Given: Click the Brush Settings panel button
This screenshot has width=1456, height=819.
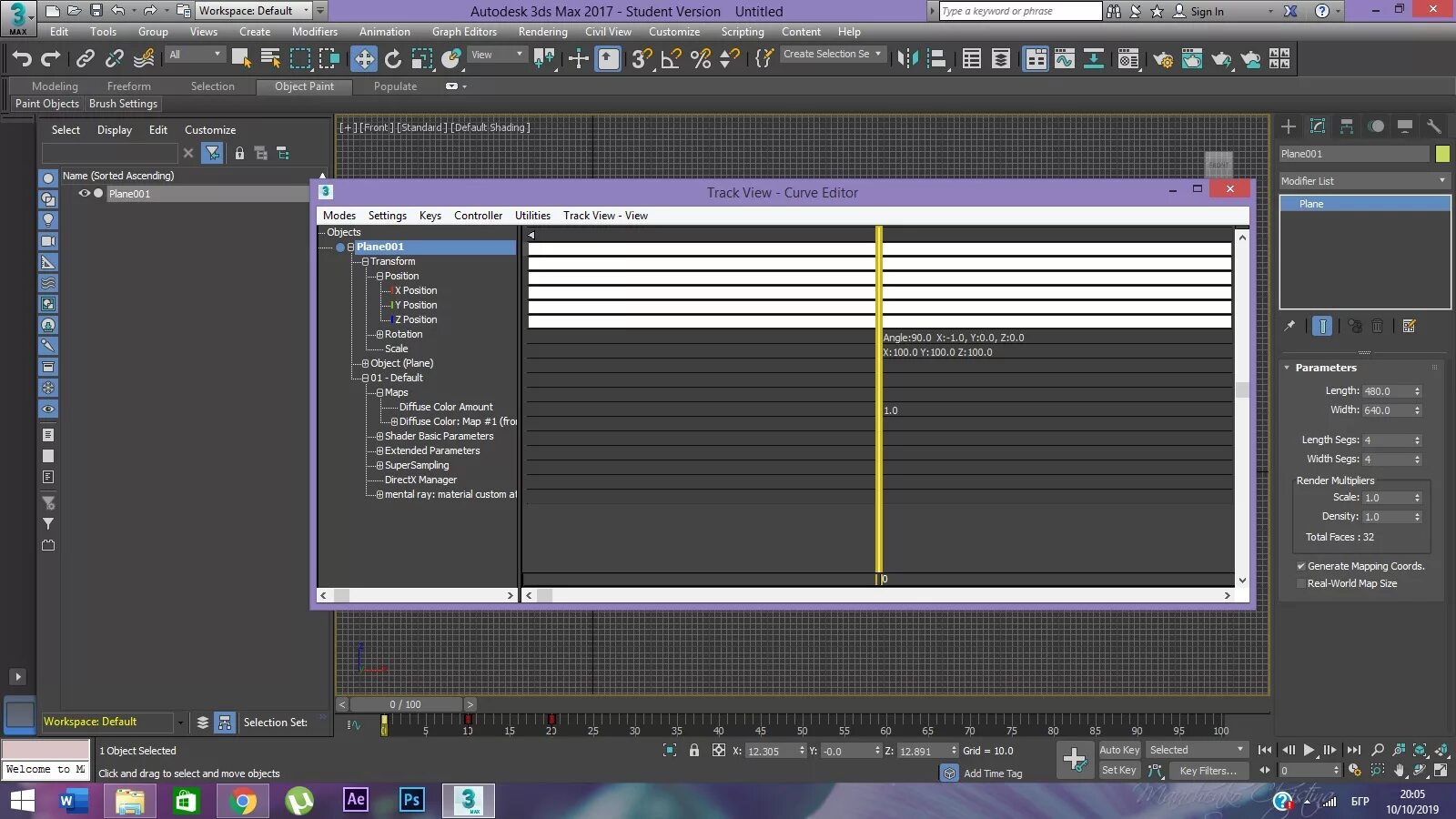Looking at the screenshot, I should pos(123,105).
